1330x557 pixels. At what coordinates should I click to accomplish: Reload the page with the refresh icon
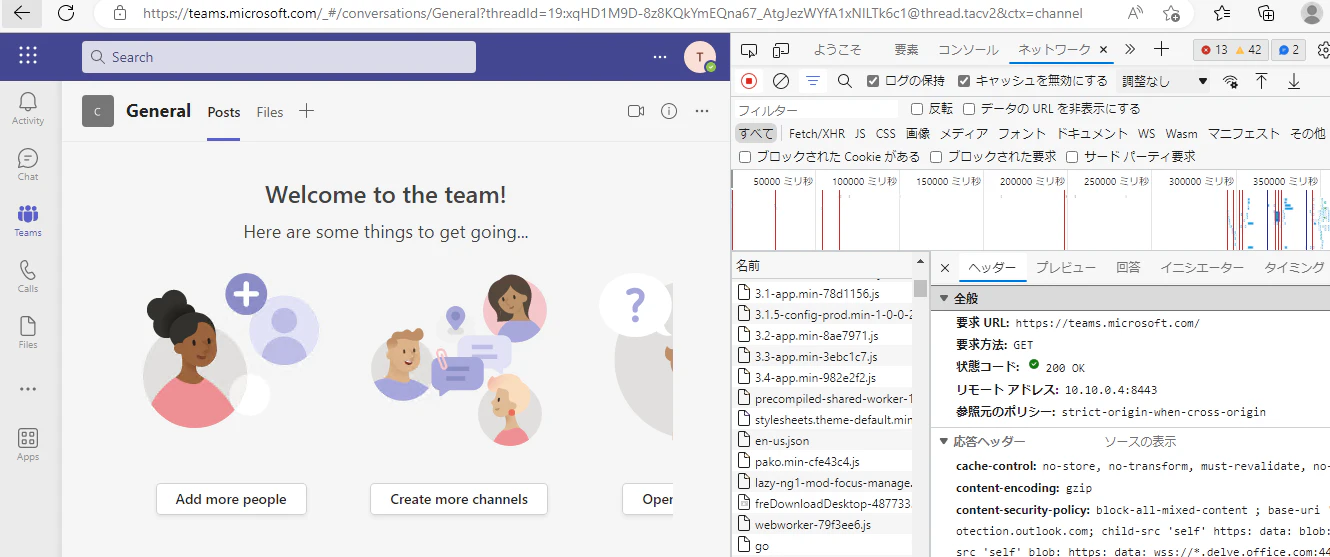coord(66,13)
